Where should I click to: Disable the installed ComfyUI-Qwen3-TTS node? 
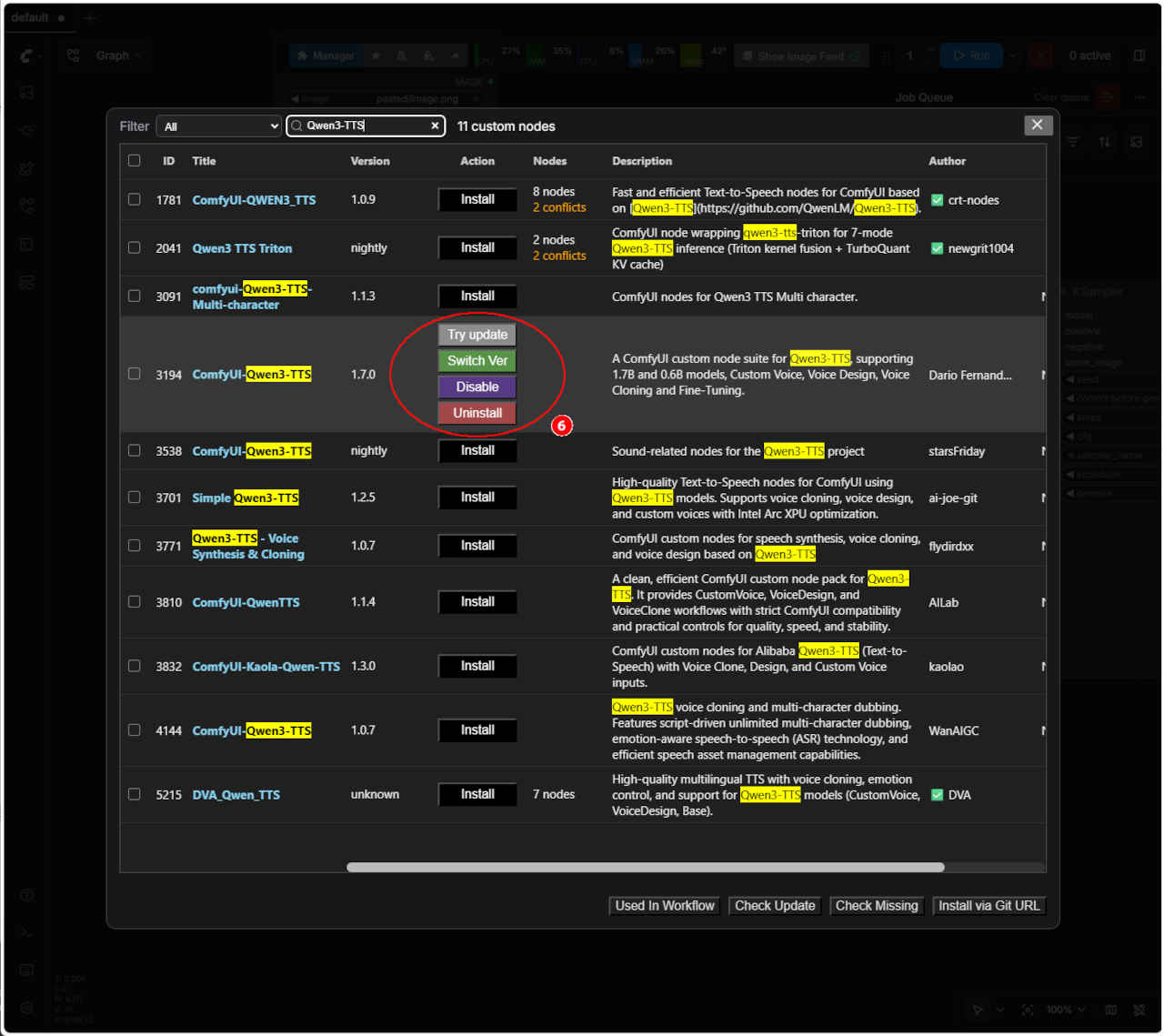click(477, 387)
